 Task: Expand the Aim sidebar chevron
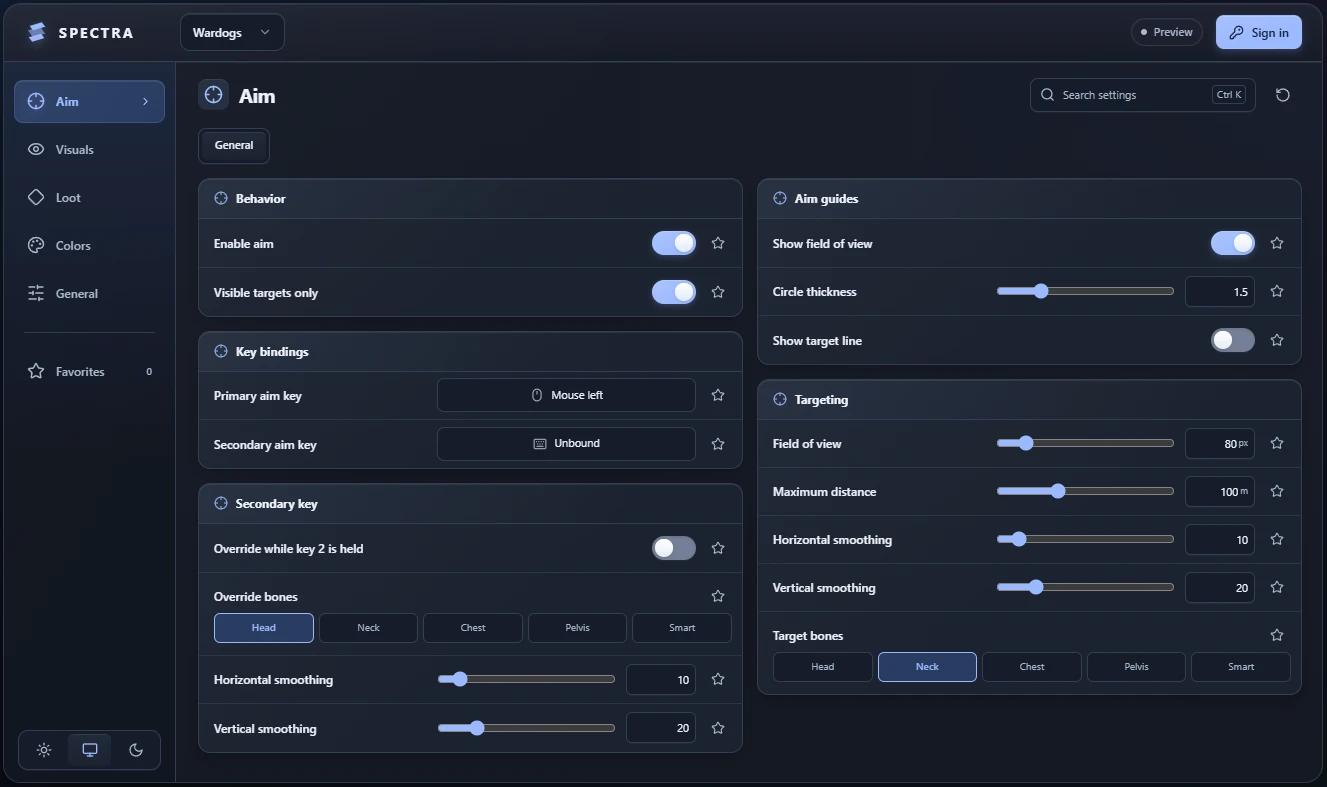tap(146, 102)
